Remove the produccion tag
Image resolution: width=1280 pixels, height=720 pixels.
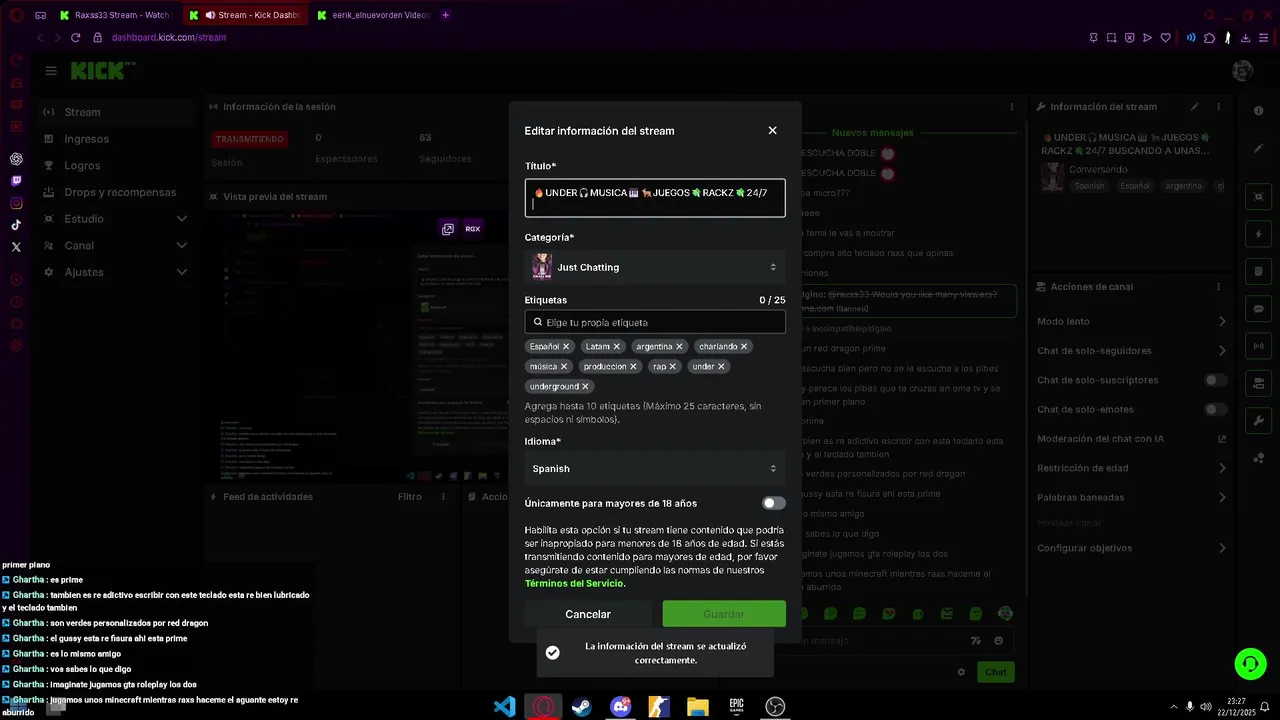[x=634, y=366]
